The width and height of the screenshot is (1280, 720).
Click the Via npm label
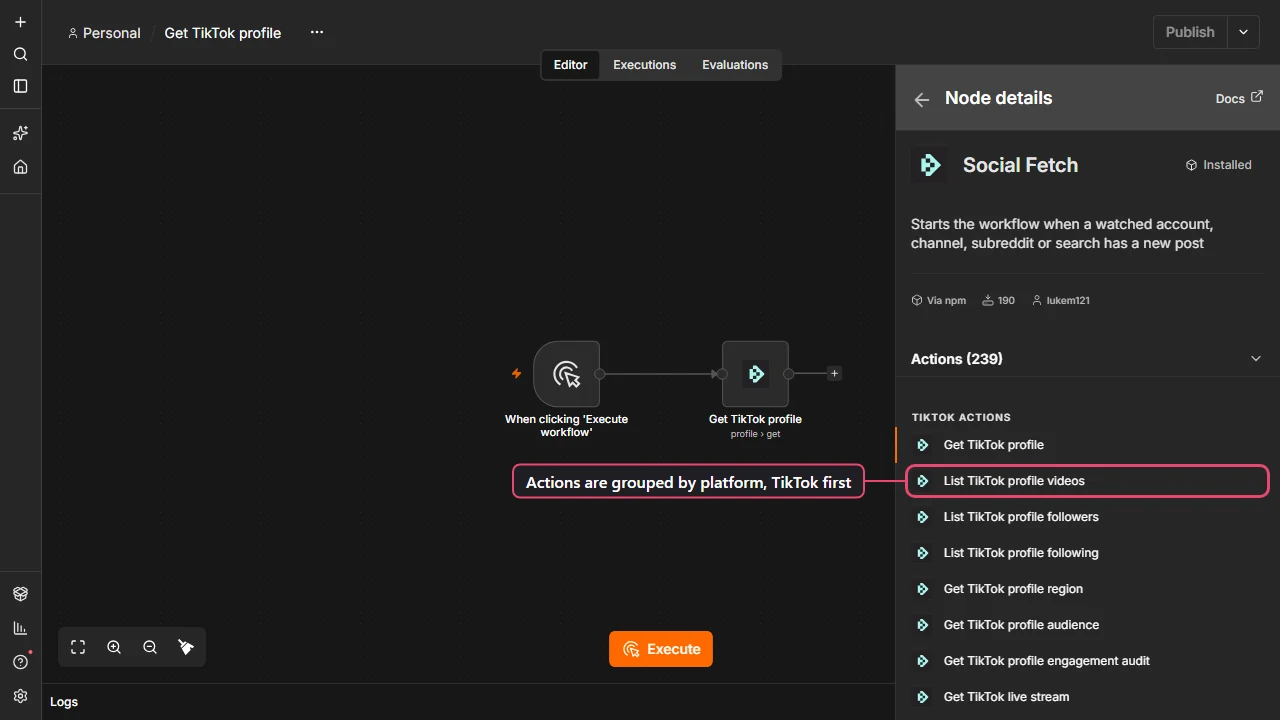click(946, 300)
